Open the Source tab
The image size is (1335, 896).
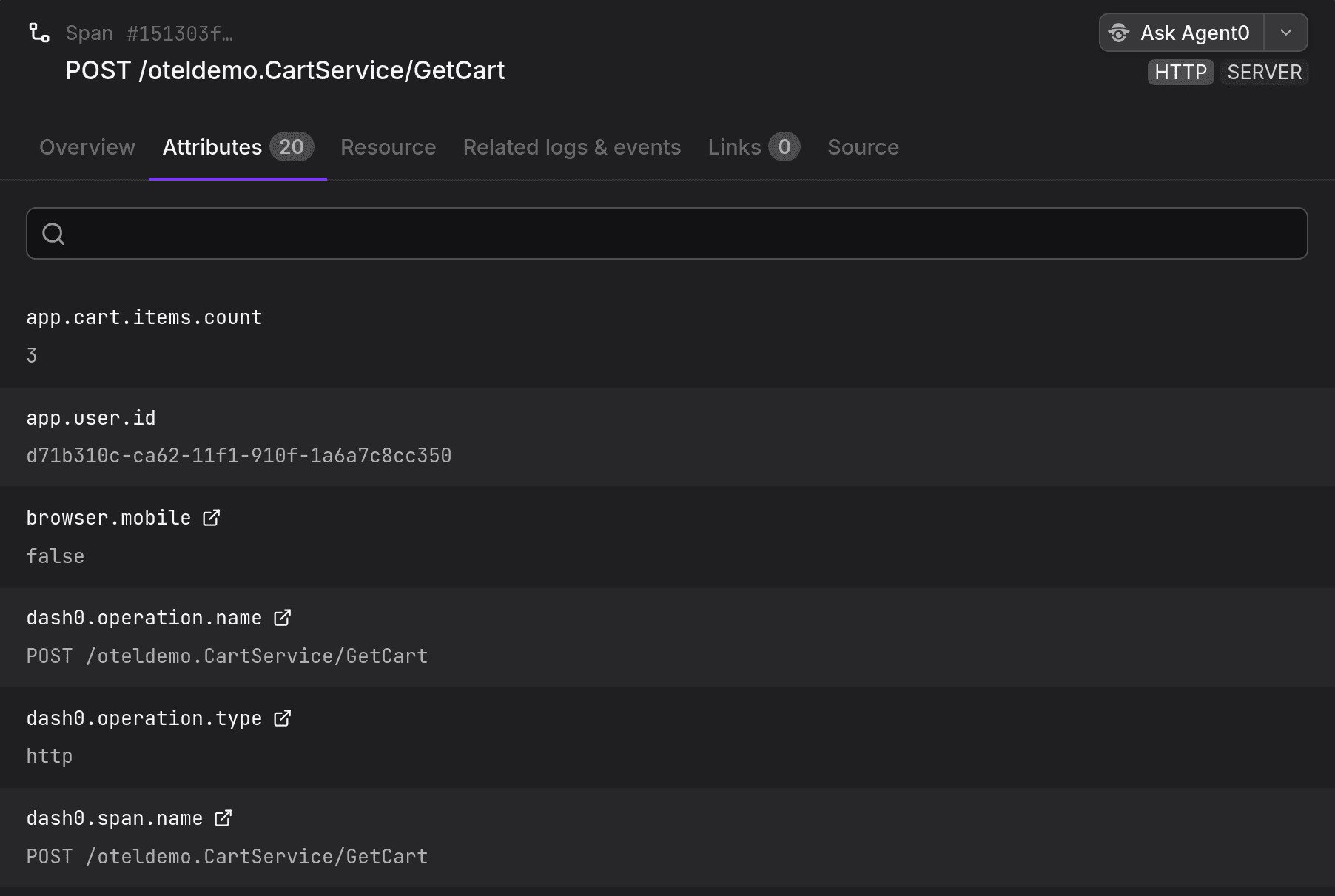tap(863, 147)
